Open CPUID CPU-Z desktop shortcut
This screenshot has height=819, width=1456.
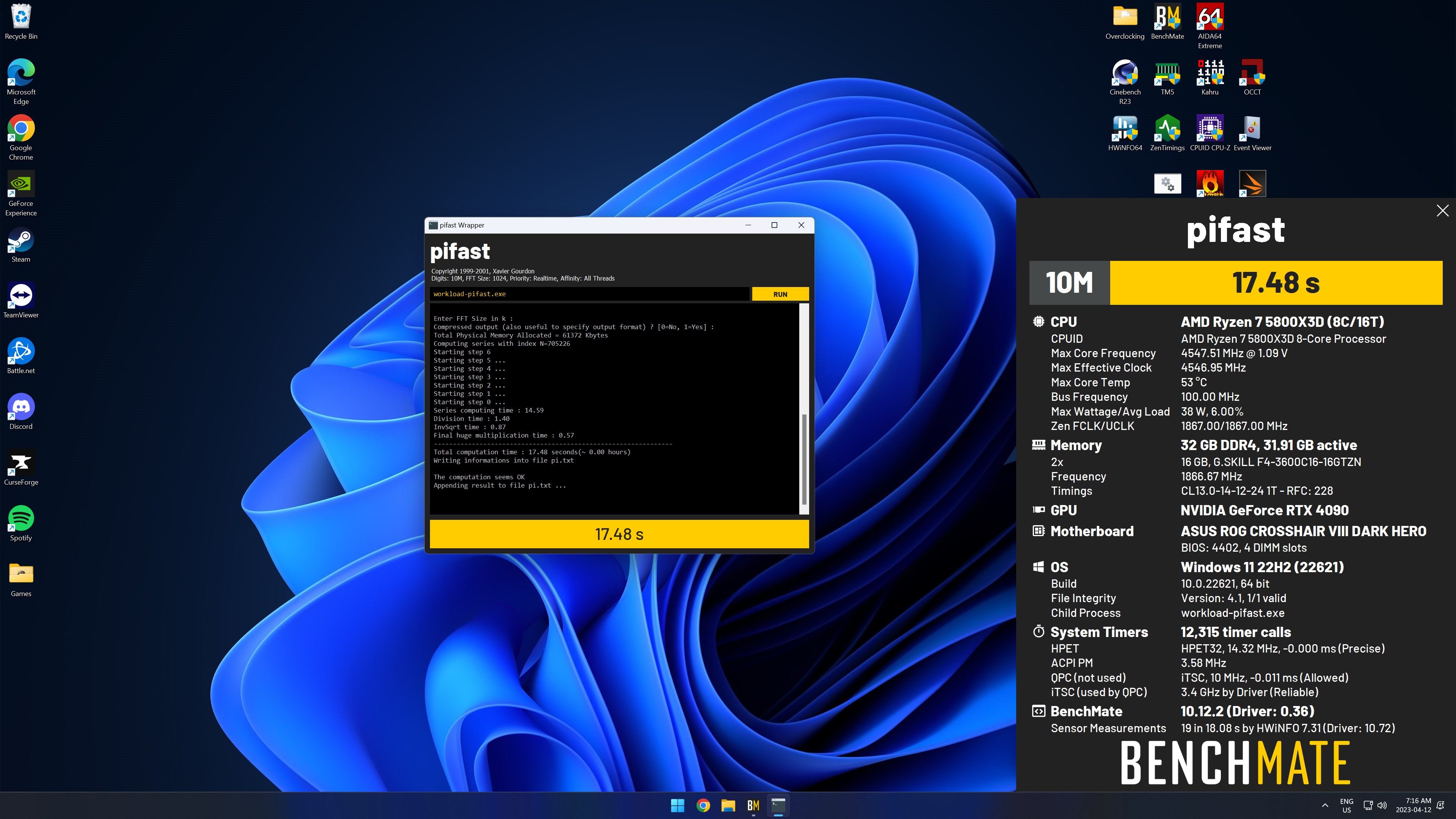tap(1210, 133)
